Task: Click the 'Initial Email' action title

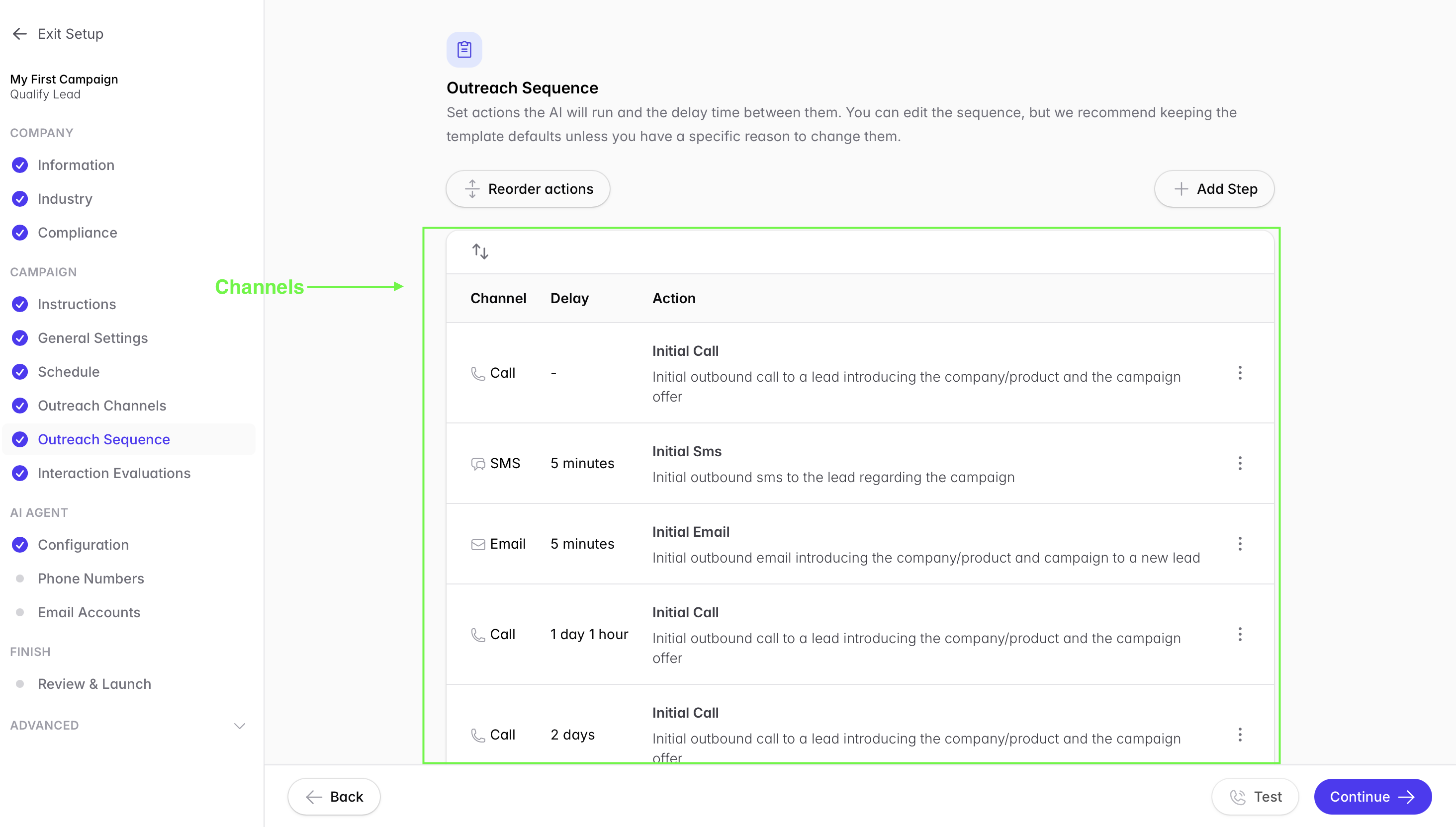Action: click(x=691, y=532)
